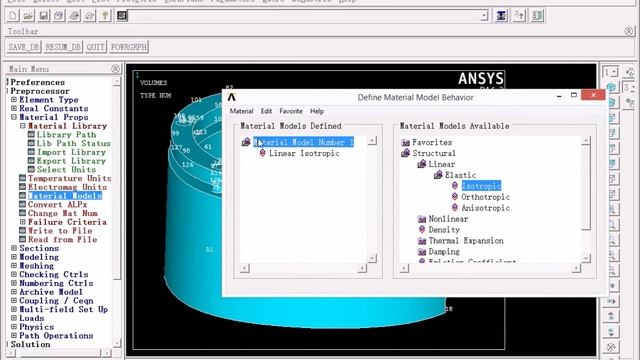This screenshot has width=640, height=360.
Task: Click the Contact manager icon
Action: 538,16
